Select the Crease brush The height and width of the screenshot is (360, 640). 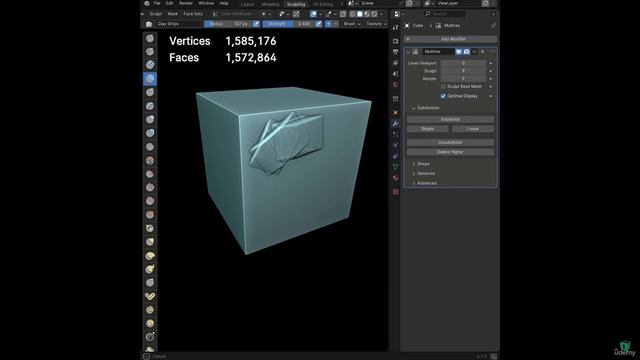(150, 147)
